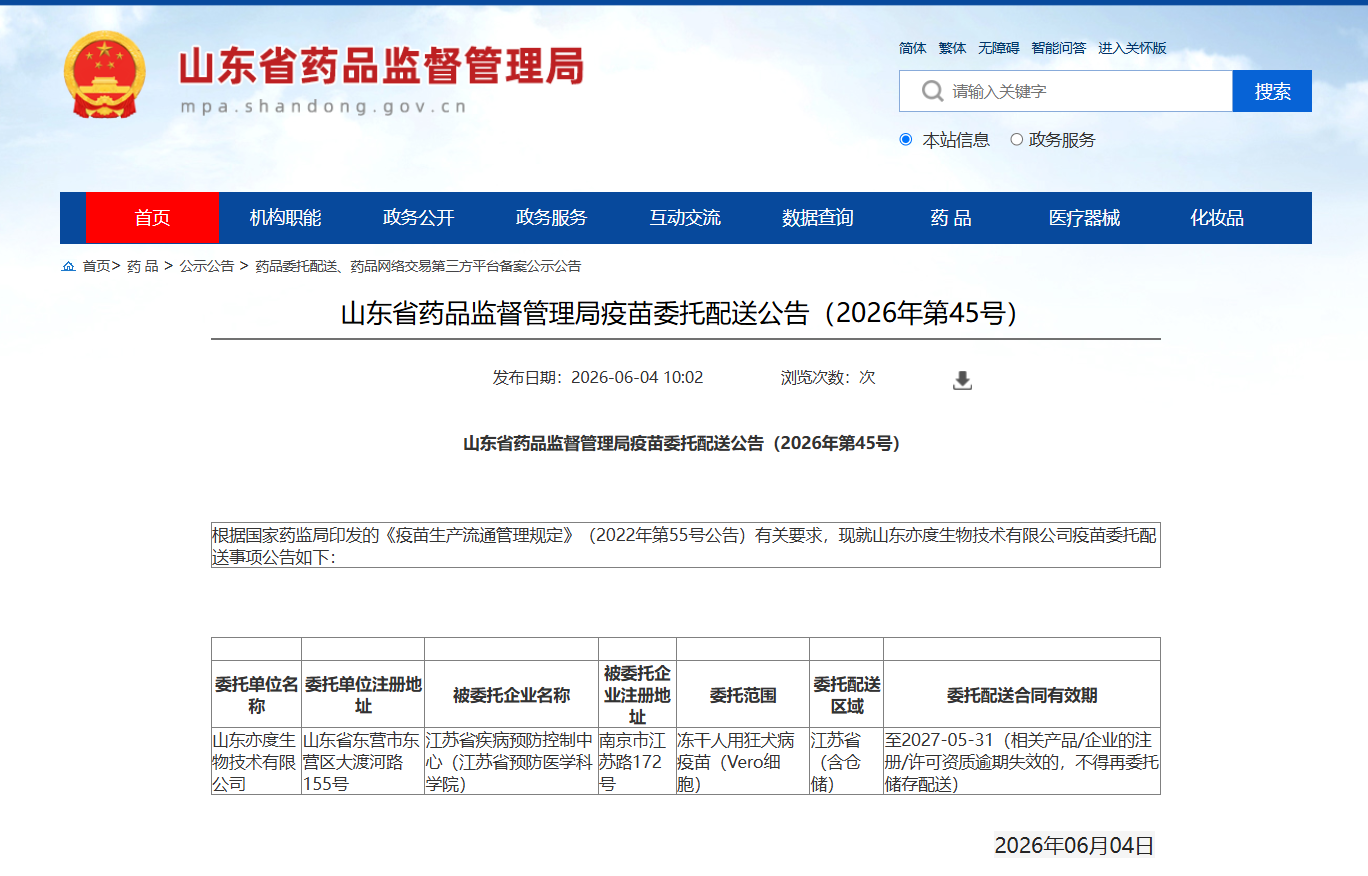Click the bold announcement subtitle
1368x876 pixels.
[x=685, y=443]
